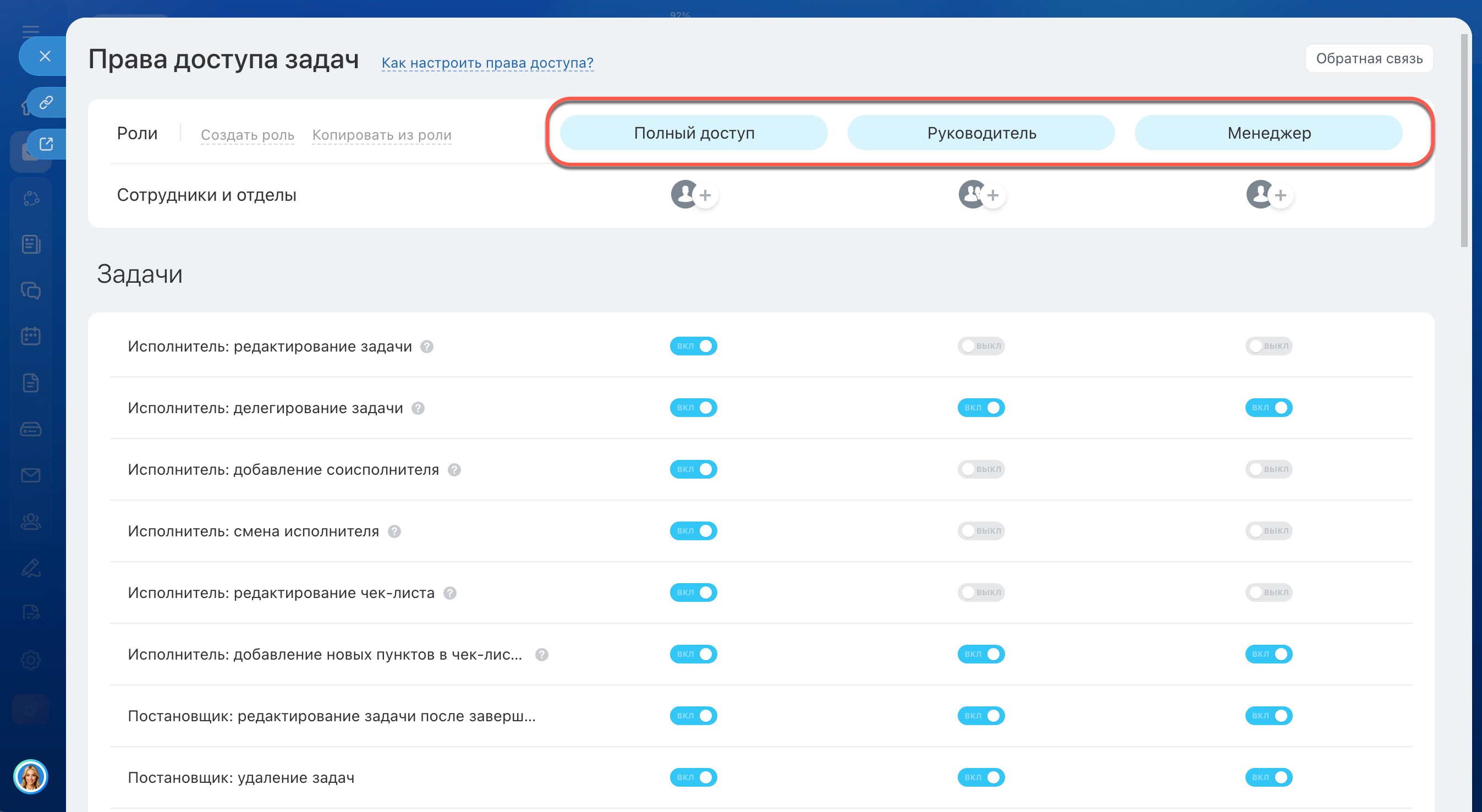Add employee to Руководитель role
The image size is (1482, 812).
pos(992,196)
